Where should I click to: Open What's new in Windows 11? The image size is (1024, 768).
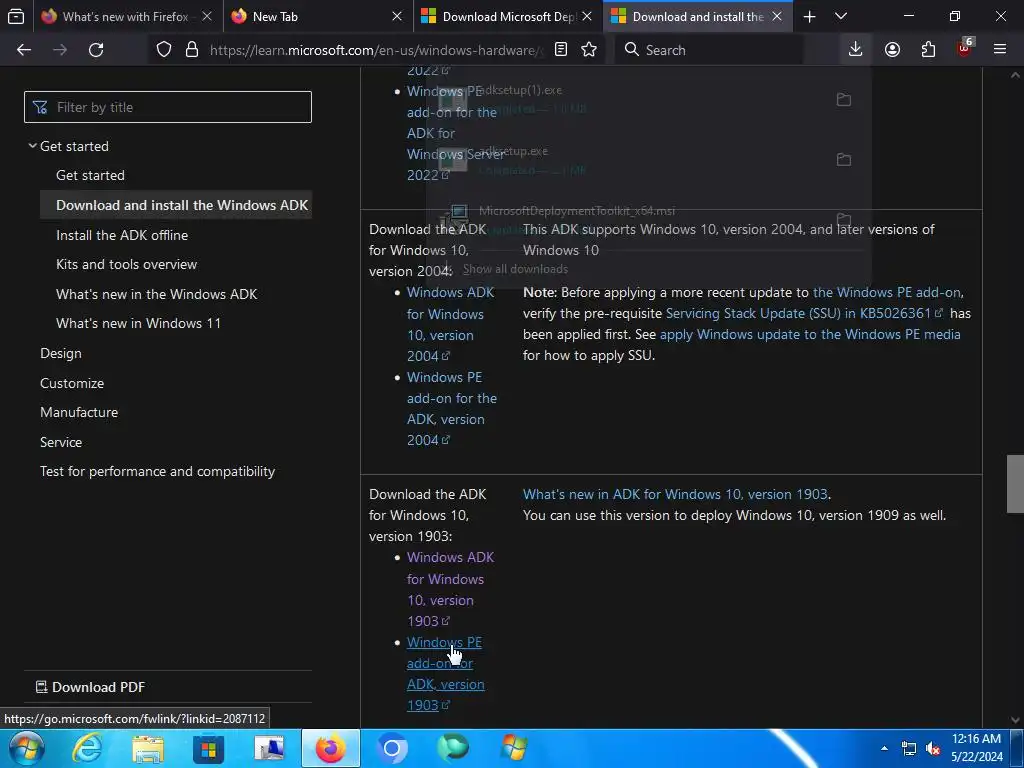(138, 323)
